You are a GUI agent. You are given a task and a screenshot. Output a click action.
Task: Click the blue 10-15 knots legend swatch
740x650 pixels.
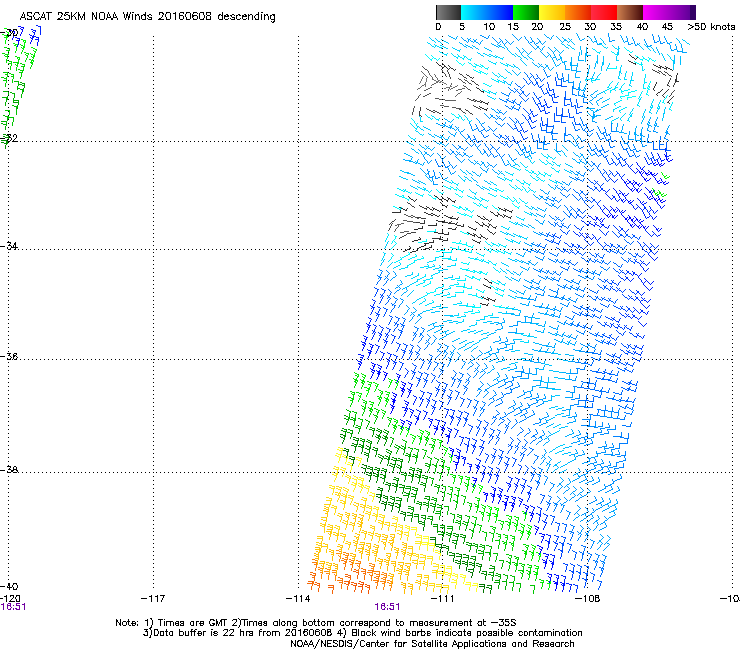coord(499,12)
